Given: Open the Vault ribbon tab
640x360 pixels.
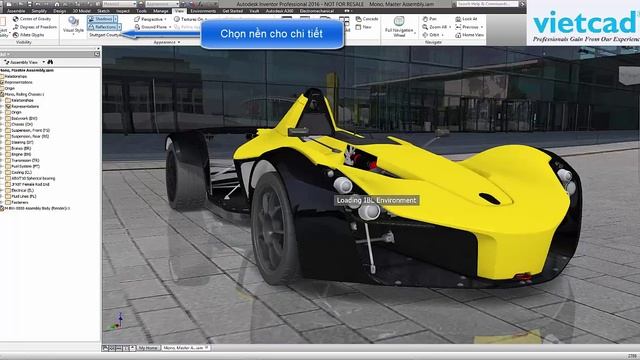Looking at the screenshot, I should pos(254,11).
